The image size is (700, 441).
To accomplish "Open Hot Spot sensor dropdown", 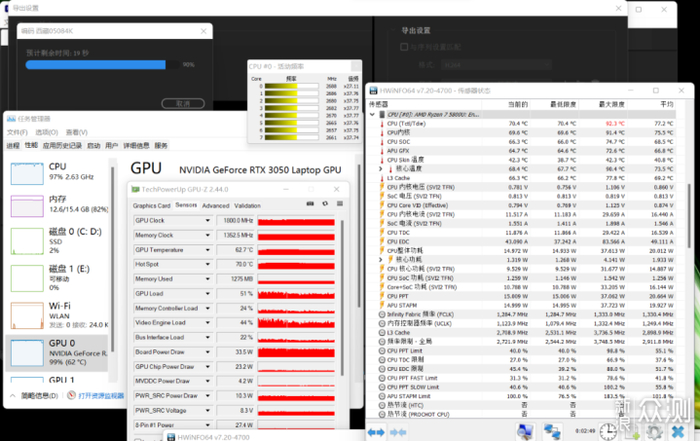I will (x=208, y=264).
